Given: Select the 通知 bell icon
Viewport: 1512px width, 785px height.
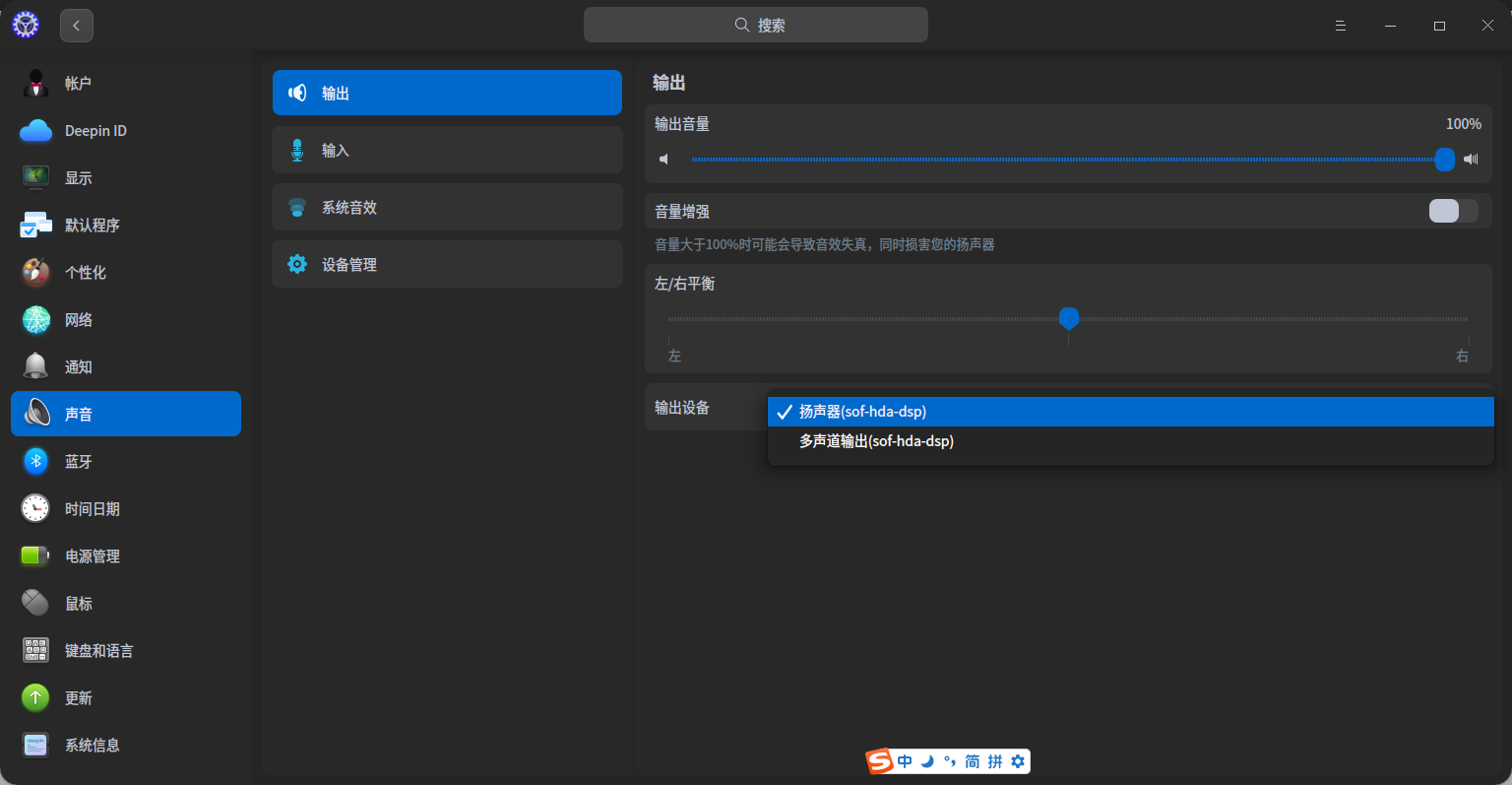Looking at the screenshot, I should pos(36,366).
